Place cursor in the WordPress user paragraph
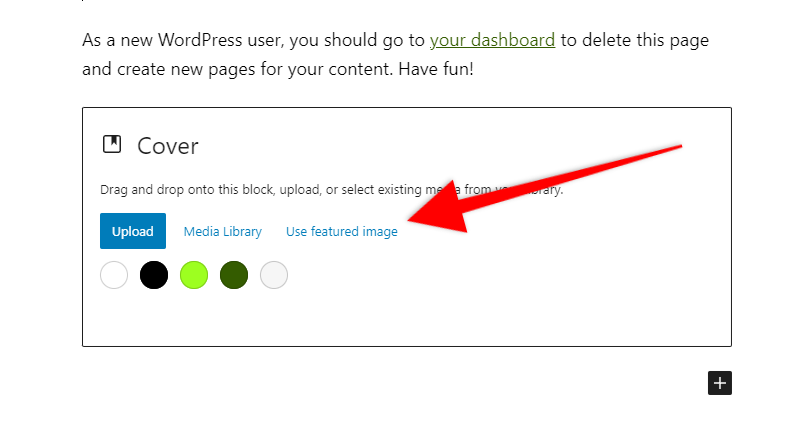The width and height of the screenshot is (793, 424). click(x=395, y=54)
